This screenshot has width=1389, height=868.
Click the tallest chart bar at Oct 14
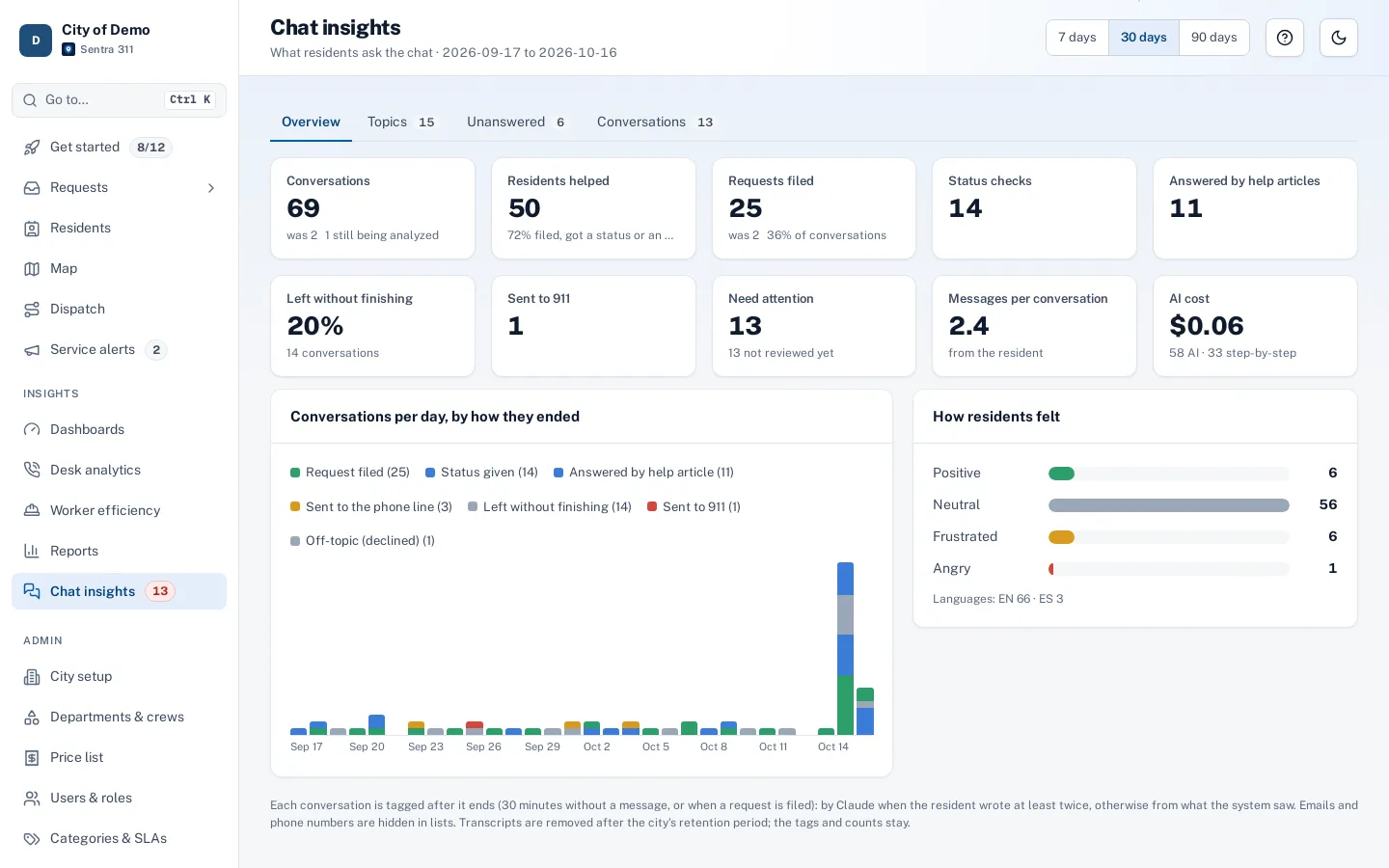pyautogui.click(x=845, y=648)
